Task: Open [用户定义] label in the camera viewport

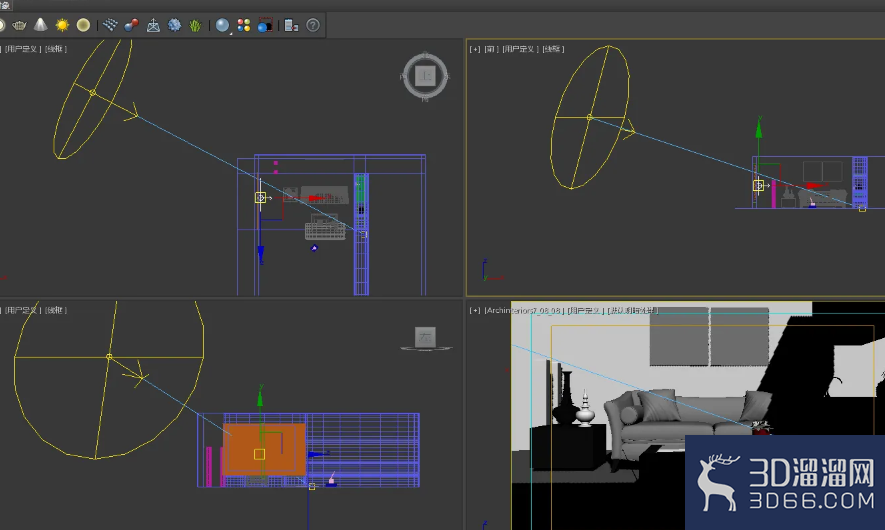Action: [585, 310]
